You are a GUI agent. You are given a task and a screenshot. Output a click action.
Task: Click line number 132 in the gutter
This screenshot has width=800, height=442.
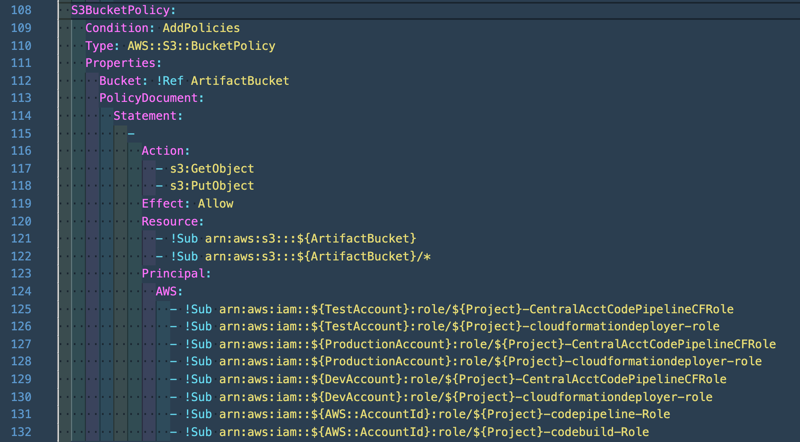point(21,432)
